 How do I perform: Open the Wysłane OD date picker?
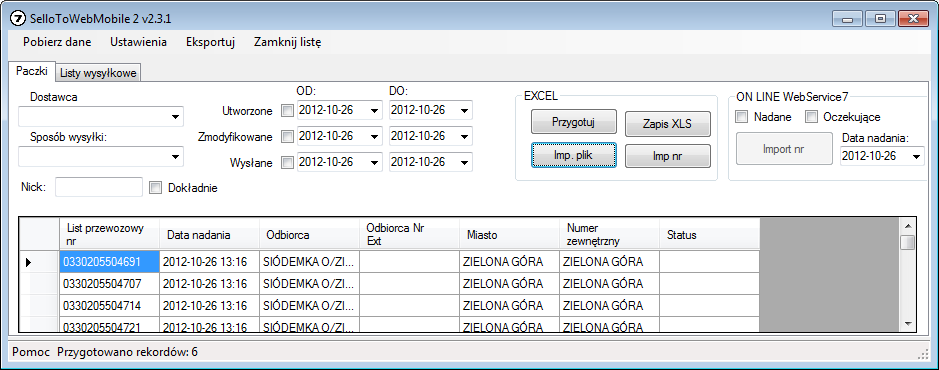(374, 162)
